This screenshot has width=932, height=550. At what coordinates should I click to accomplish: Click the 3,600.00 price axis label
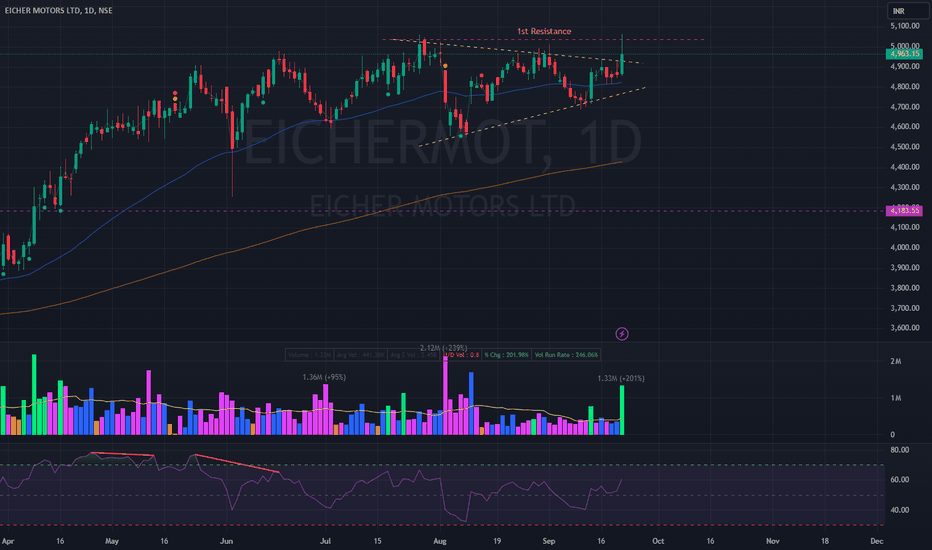coord(905,328)
